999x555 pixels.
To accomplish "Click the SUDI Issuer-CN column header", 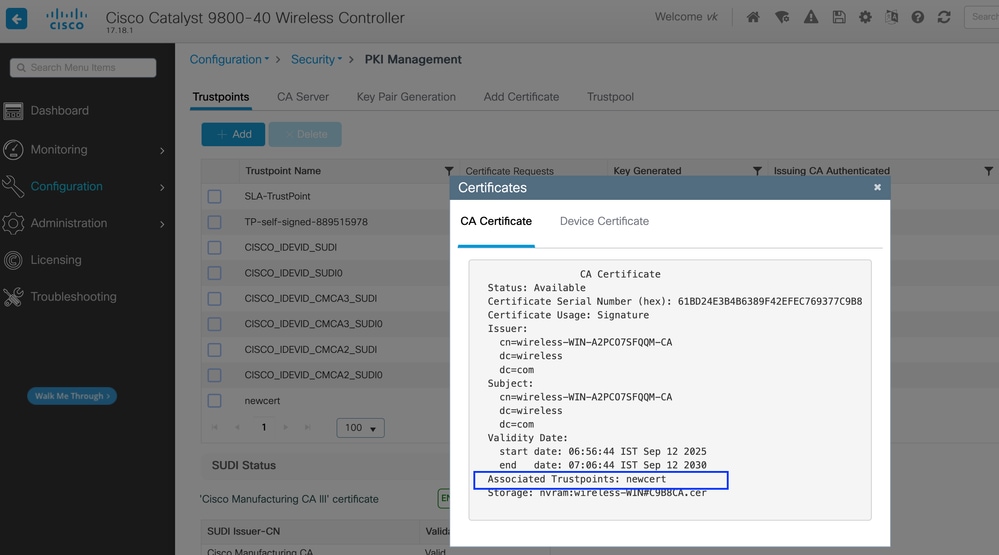I will click(x=243, y=531).
